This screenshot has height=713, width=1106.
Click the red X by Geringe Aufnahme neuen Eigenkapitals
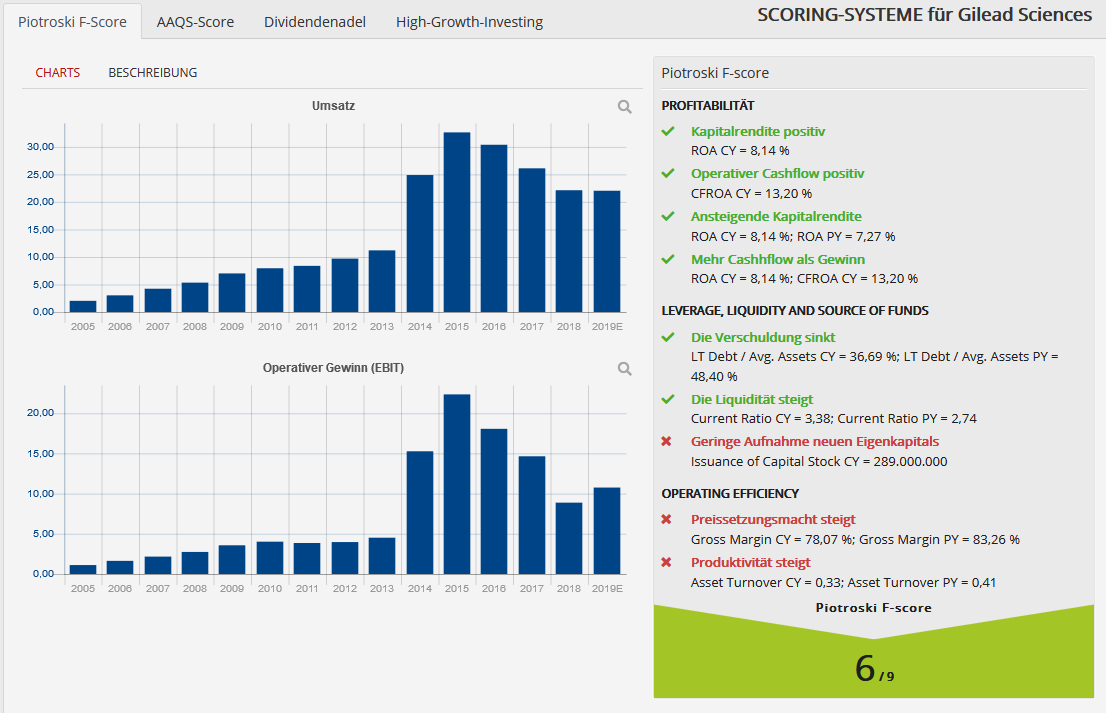tap(667, 441)
